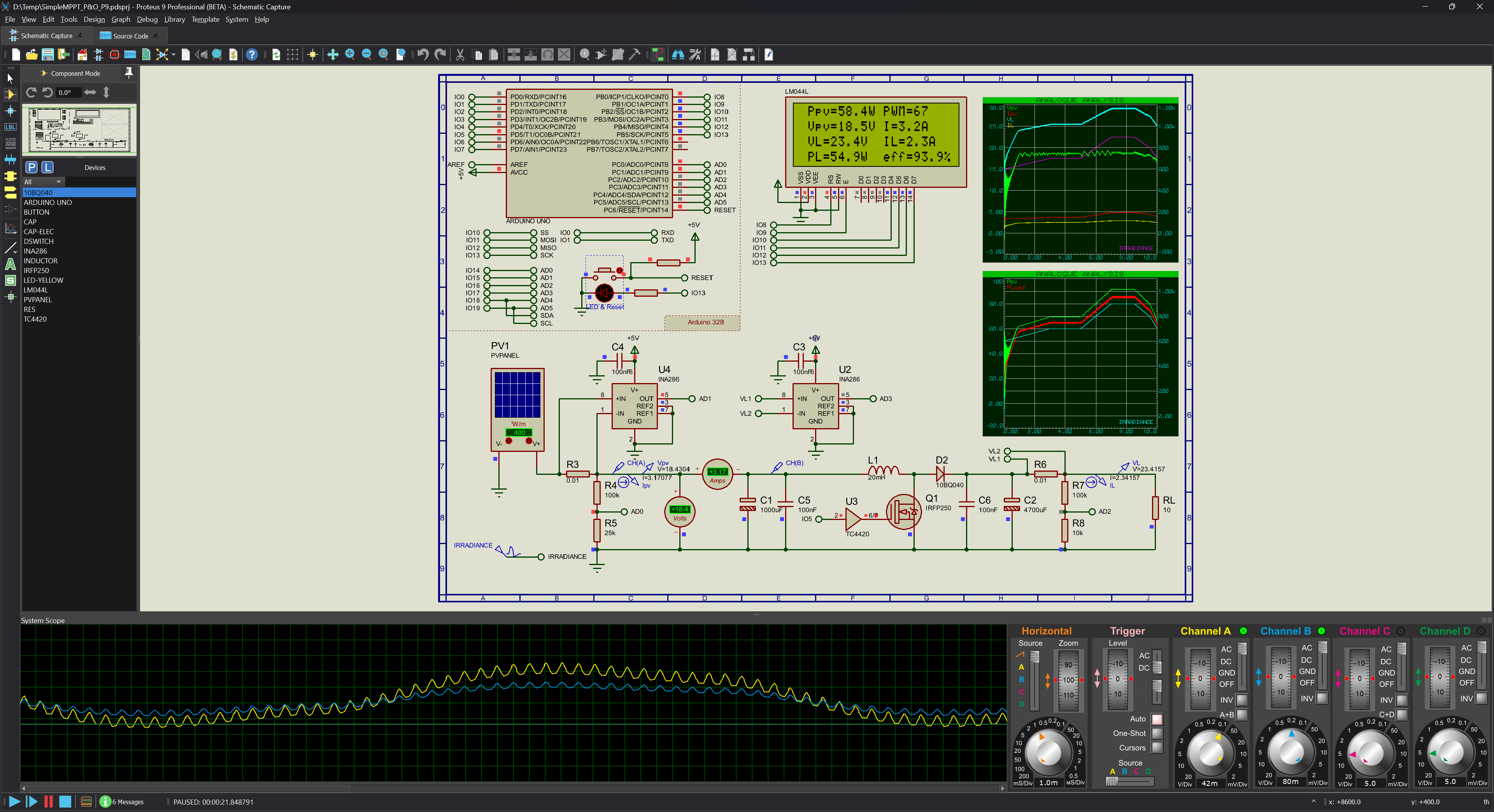Toggle the Trigger Auto button

(1156, 719)
